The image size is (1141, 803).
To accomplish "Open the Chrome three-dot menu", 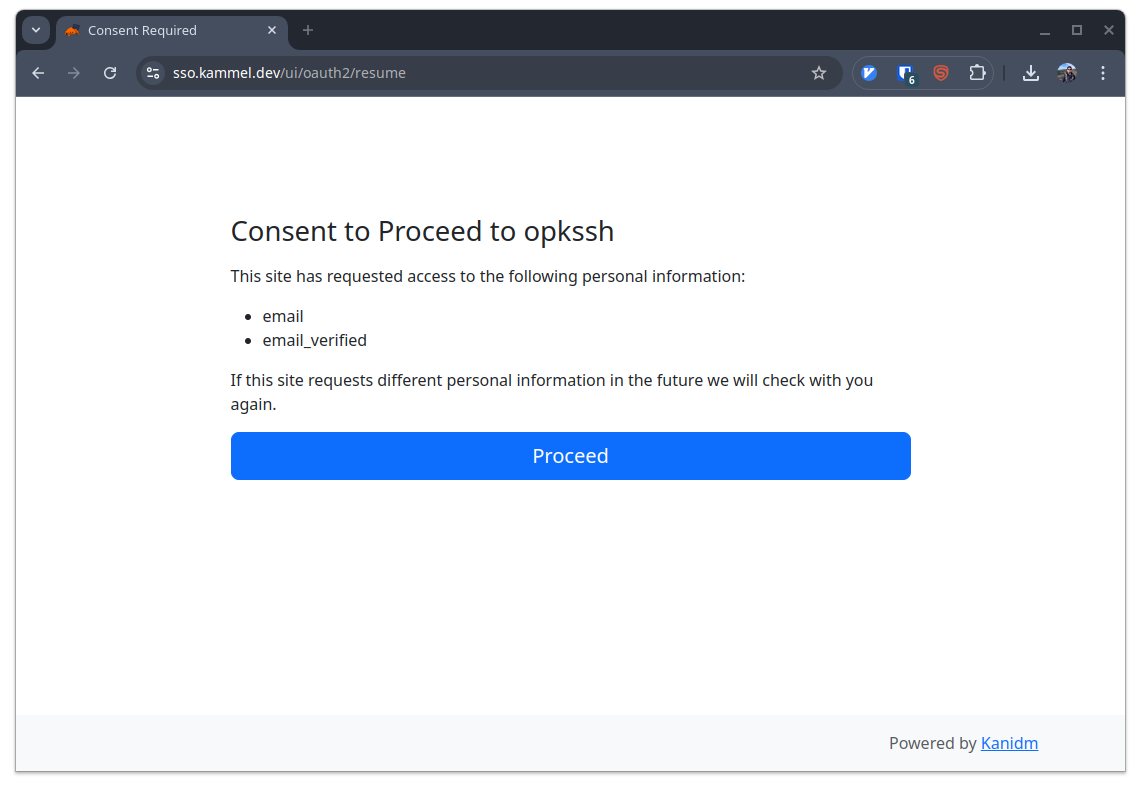I will tap(1102, 73).
